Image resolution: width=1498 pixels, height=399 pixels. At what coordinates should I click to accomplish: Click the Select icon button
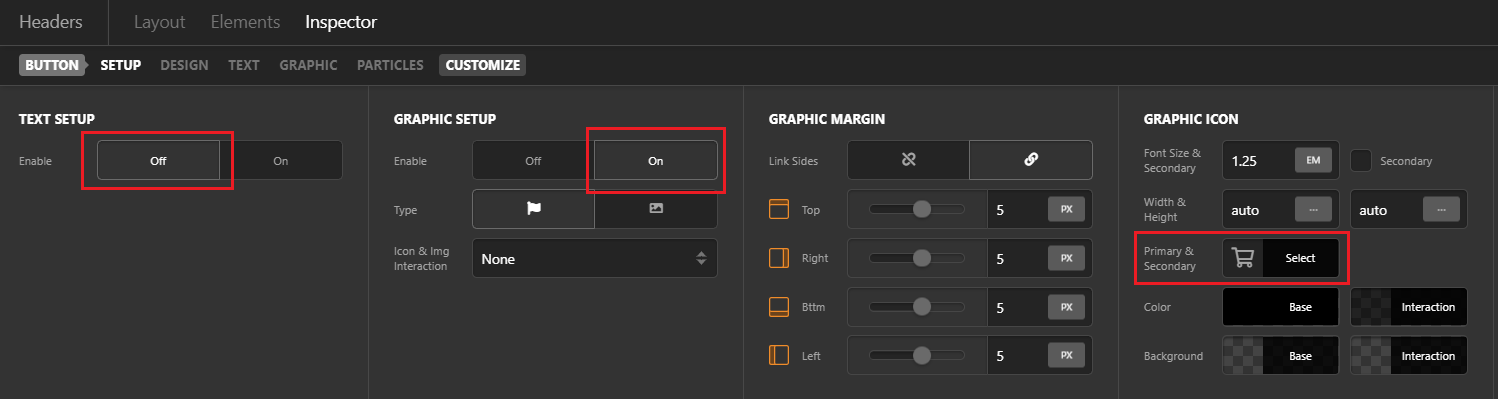pos(1300,258)
